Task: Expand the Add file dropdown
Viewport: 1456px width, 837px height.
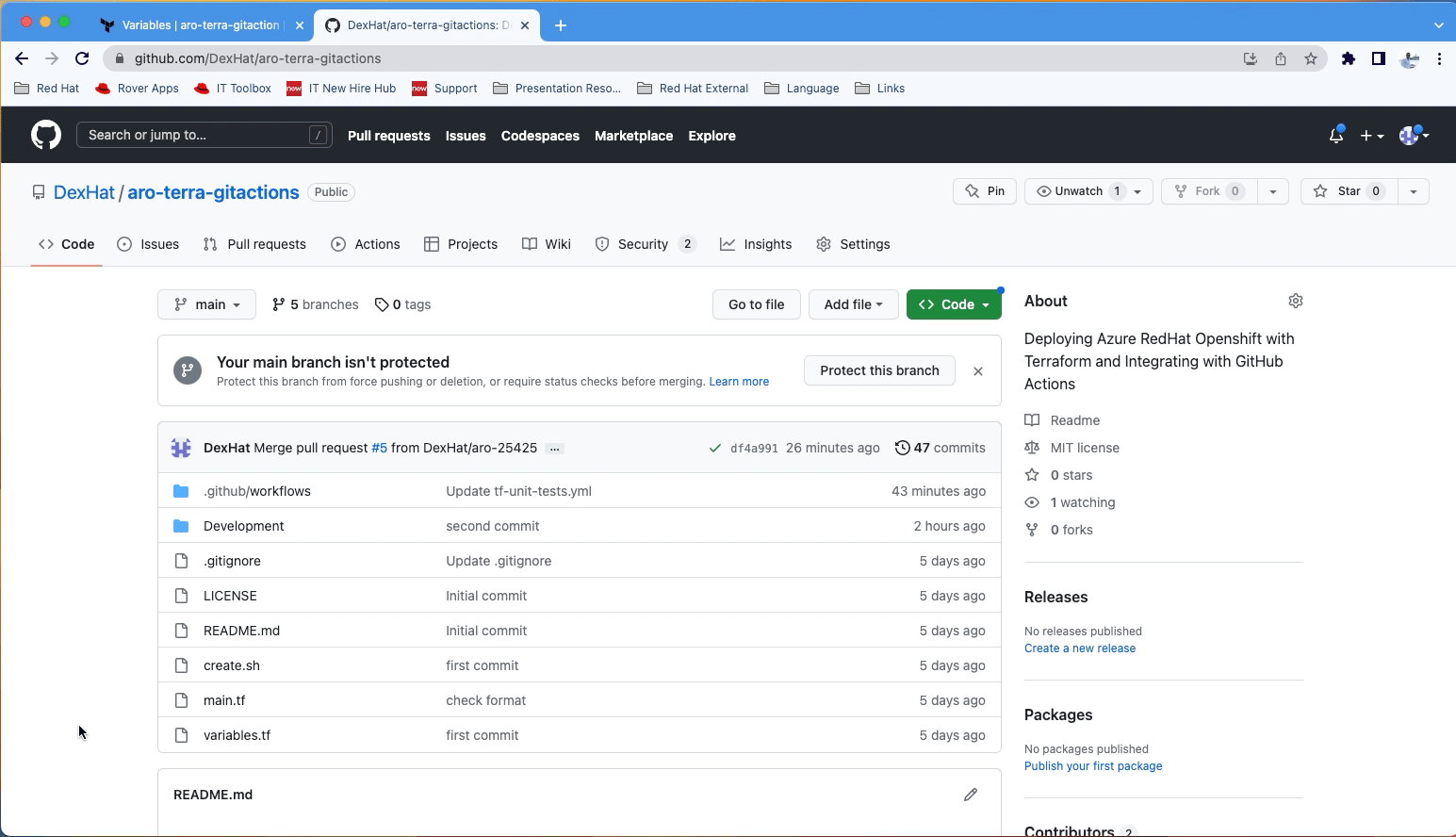Action: tap(853, 304)
